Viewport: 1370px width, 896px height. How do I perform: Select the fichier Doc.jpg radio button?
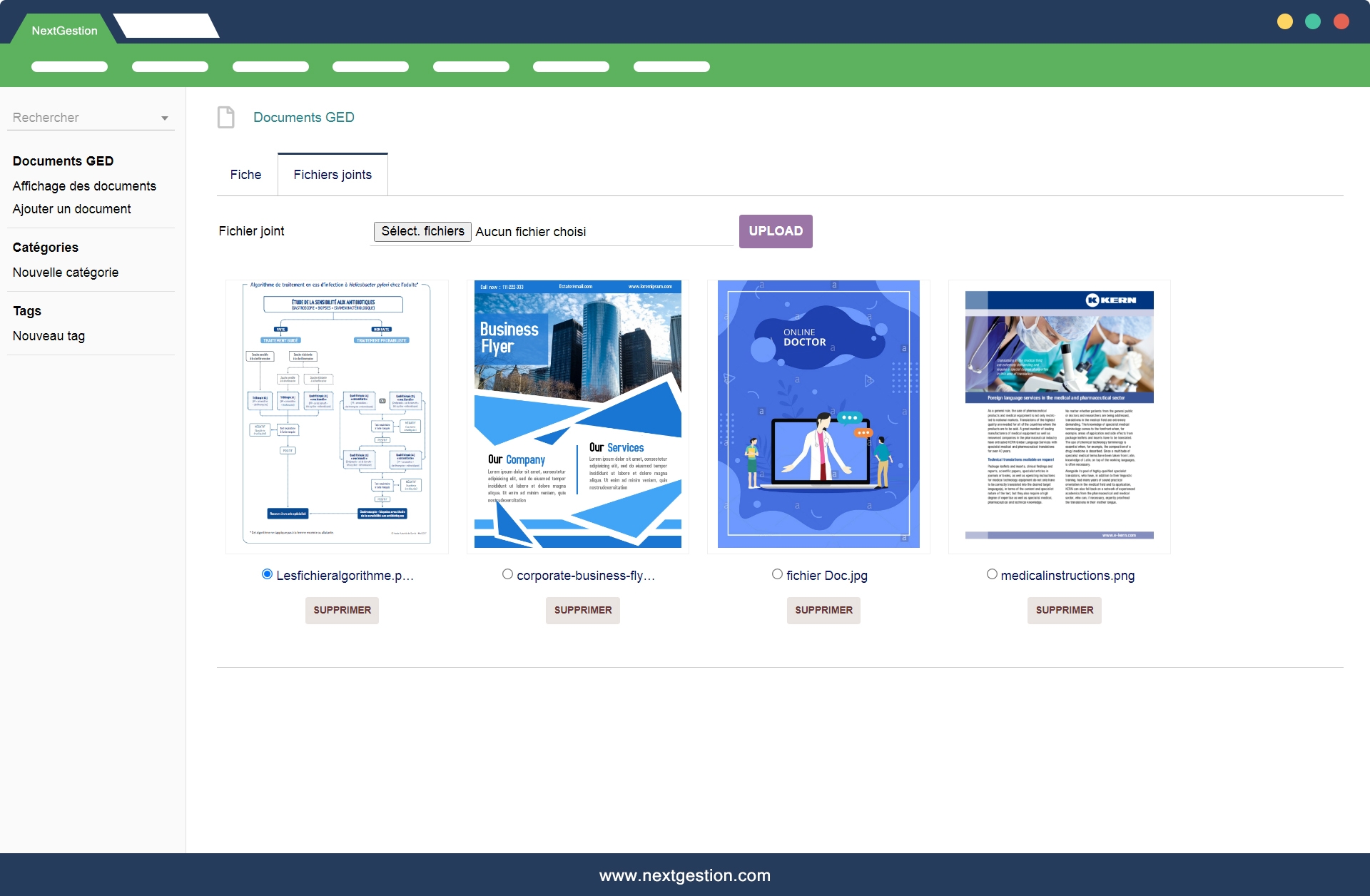tap(777, 574)
